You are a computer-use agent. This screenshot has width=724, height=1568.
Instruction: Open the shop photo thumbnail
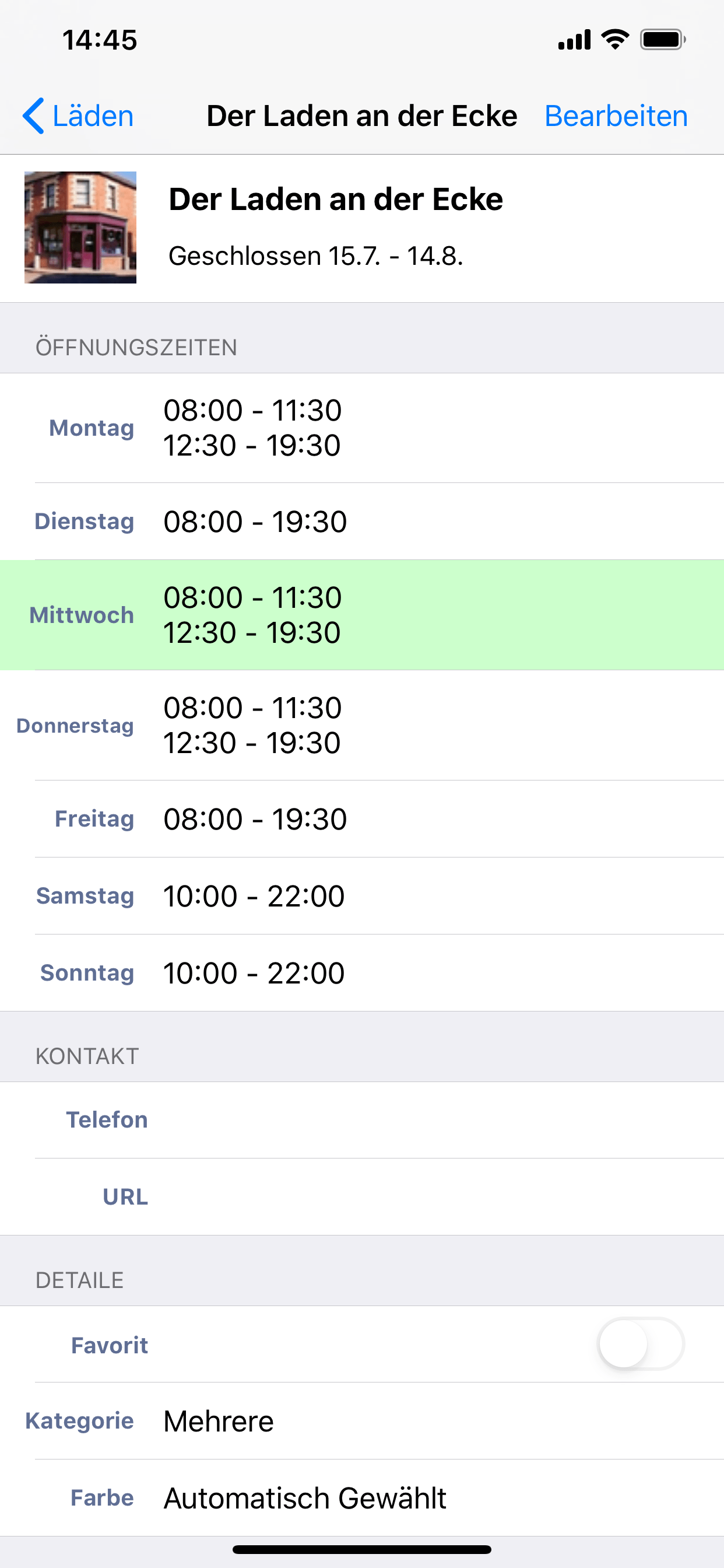(x=80, y=228)
